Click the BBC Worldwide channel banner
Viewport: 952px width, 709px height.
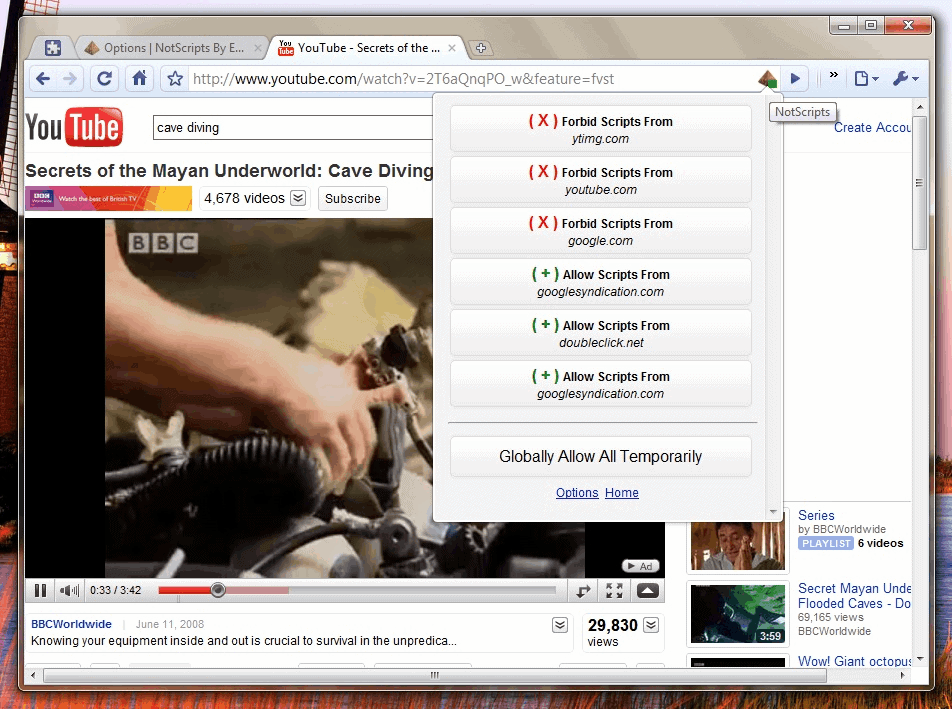109,198
